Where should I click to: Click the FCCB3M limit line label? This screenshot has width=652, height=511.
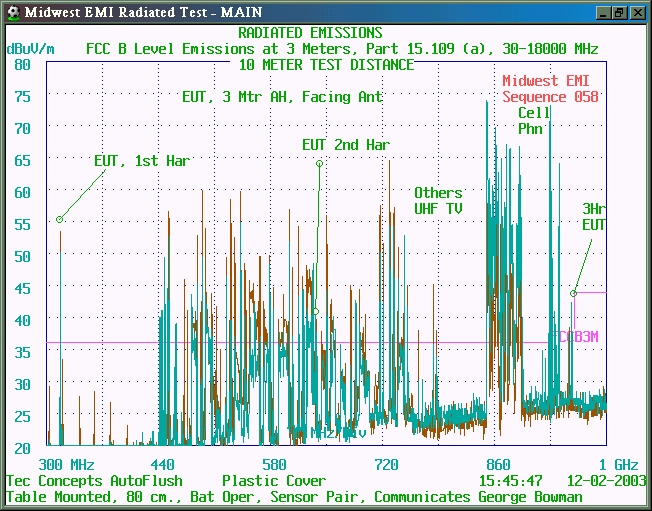(576, 337)
